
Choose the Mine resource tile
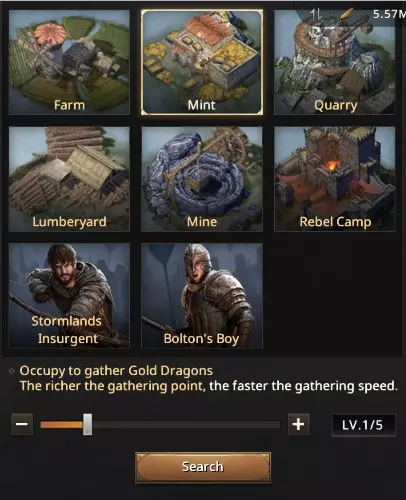tap(202, 179)
